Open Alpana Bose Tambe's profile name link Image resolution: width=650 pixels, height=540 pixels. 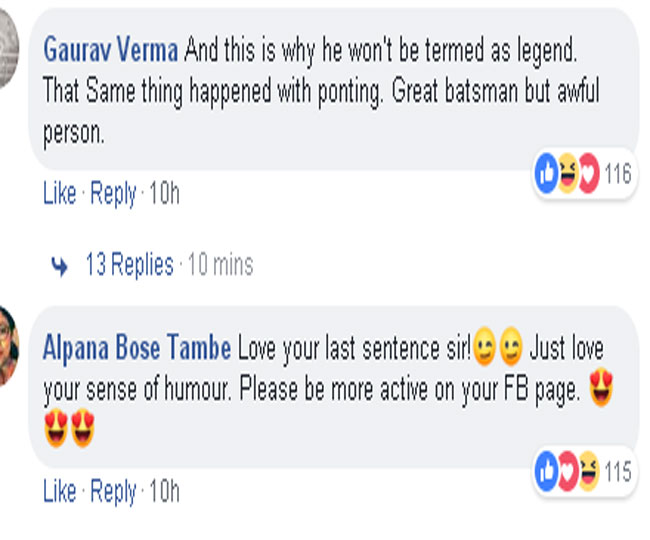tap(137, 348)
